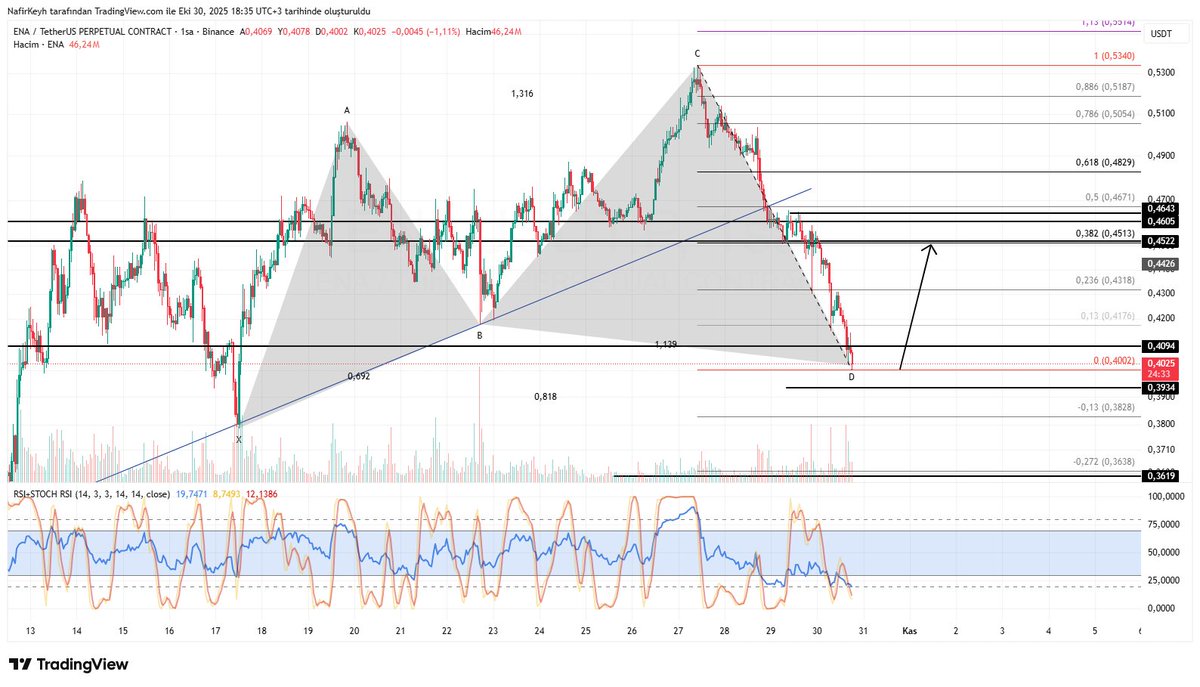Click the 1,139 pattern ratio label
The height and width of the screenshot is (687, 1200).
667,344
